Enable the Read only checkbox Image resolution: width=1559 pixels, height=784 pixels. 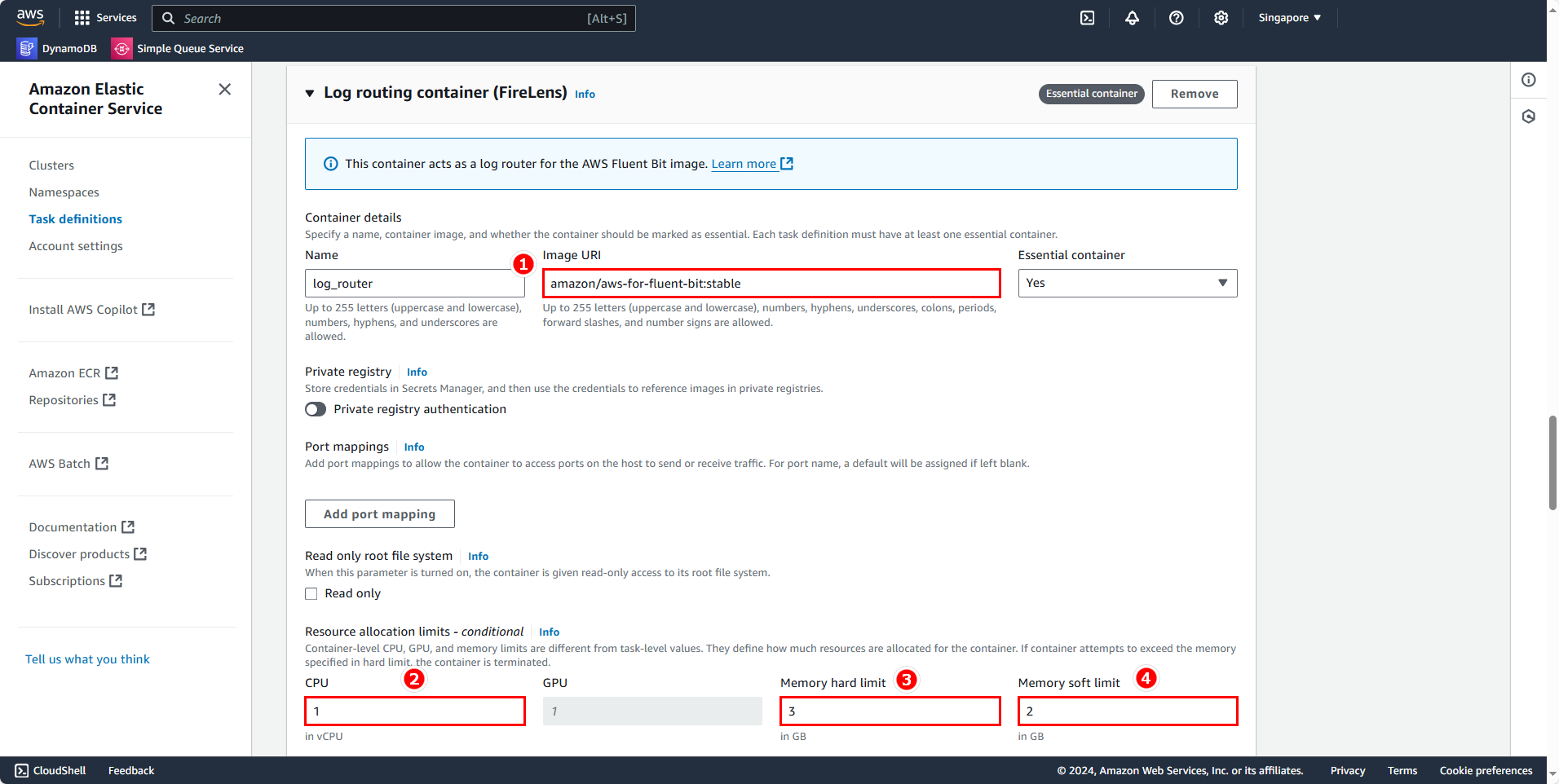pos(311,594)
